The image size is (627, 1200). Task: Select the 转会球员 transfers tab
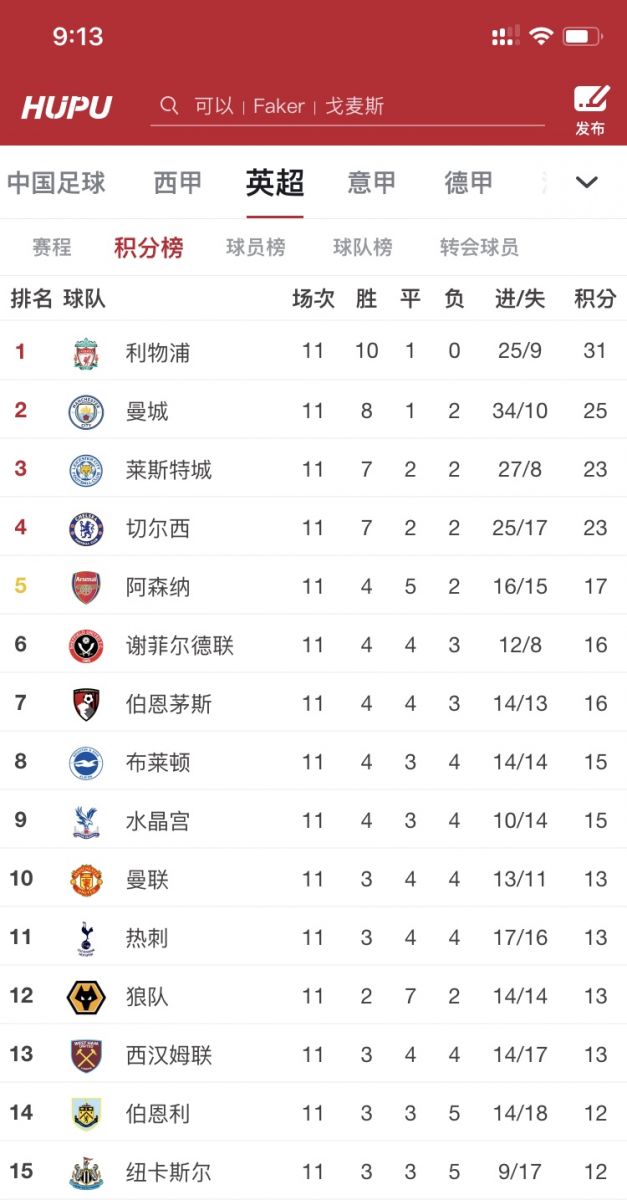[x=479, y=247]
